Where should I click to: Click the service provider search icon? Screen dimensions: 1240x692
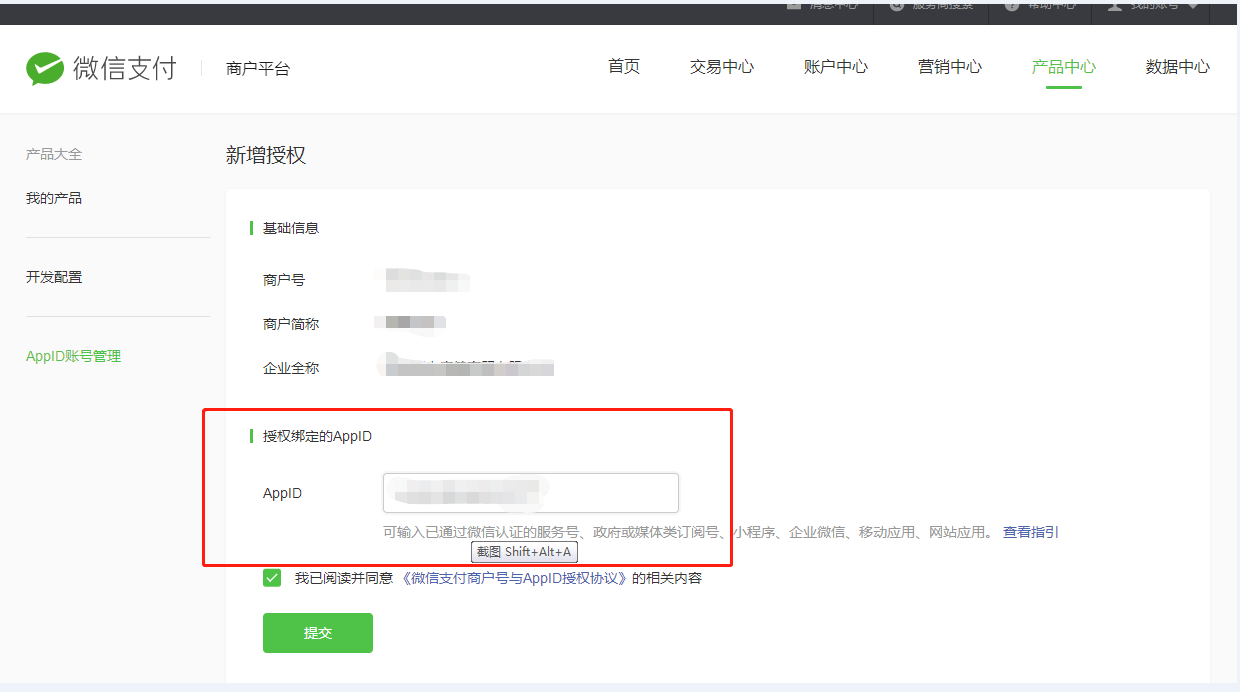(896, 5)
